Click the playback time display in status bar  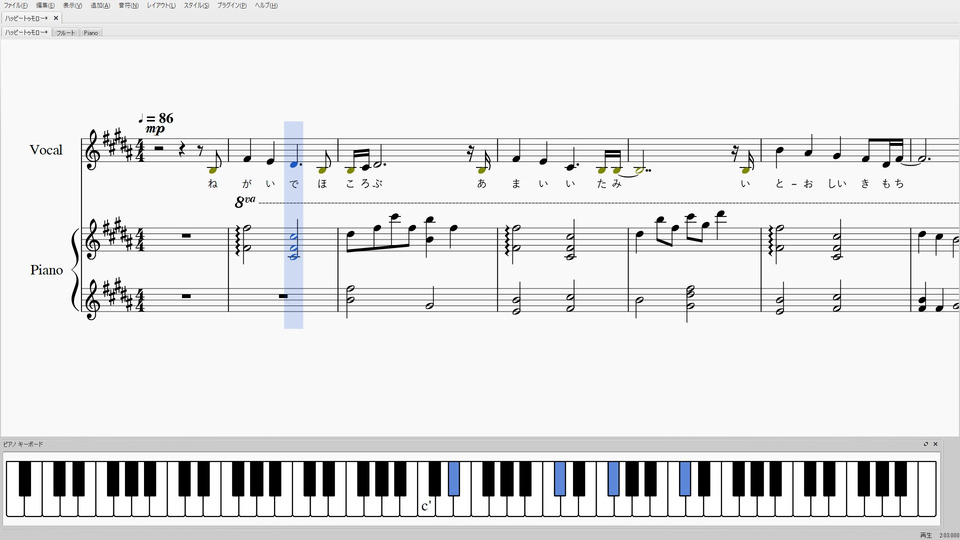tap(949, 536)
